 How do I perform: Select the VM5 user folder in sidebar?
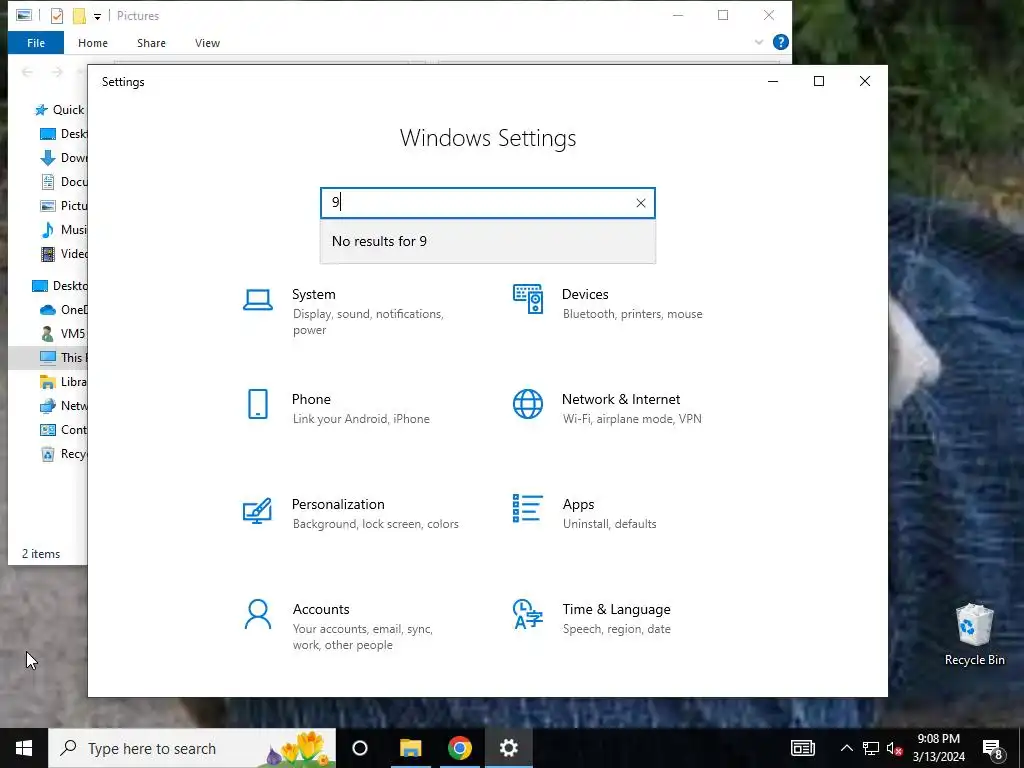pos(63,334)
